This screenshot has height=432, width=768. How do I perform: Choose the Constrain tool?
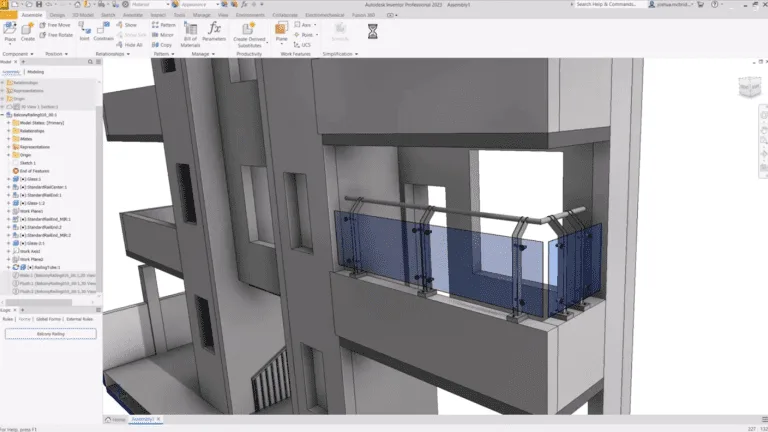(104, 30)
